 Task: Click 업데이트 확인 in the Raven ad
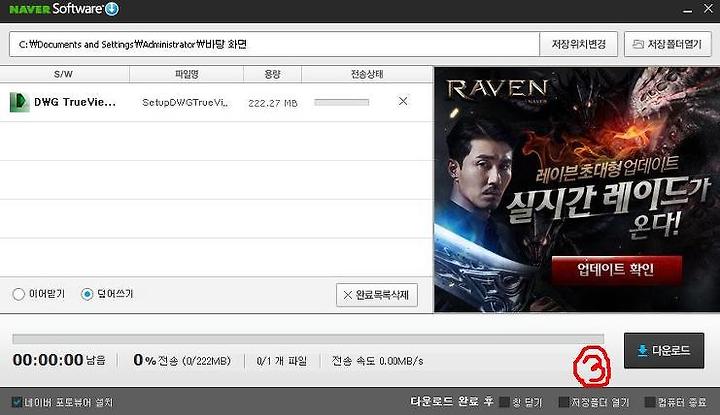pyautogui.click(x=617, y=269)
